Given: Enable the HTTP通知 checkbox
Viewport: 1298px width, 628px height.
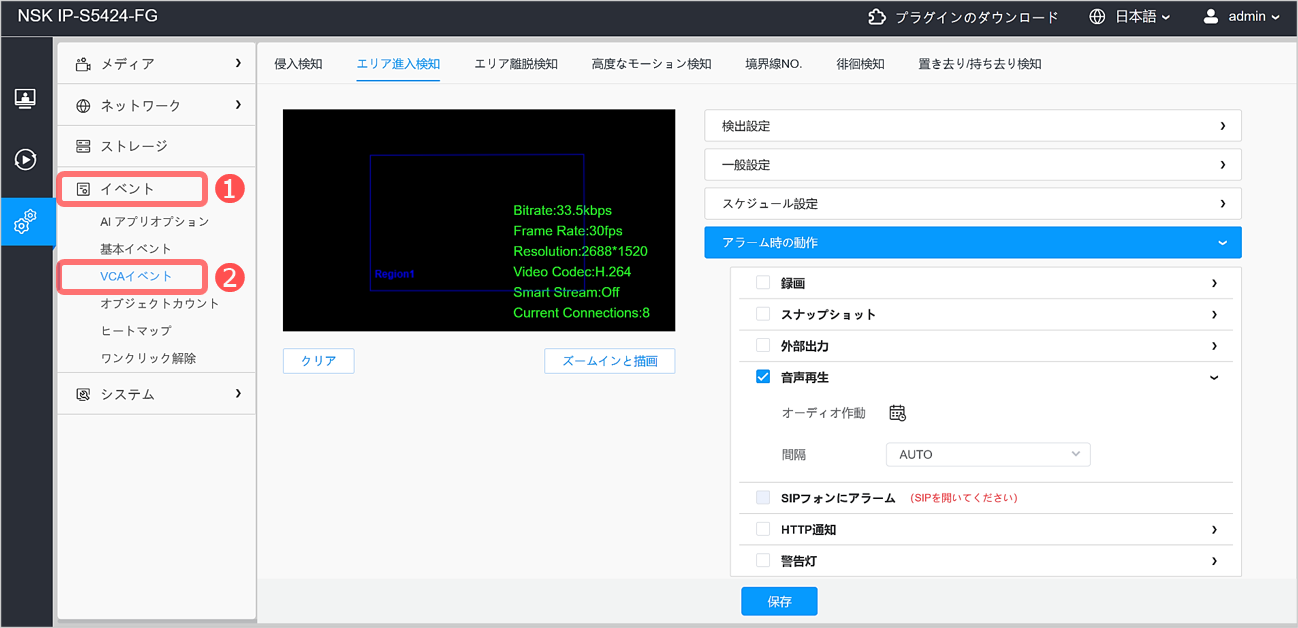Looking at the screenshot, I should (763, 529).
